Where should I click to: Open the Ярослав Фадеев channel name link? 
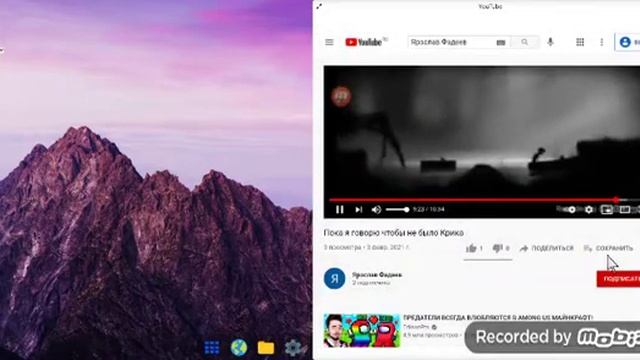[377, 275]
